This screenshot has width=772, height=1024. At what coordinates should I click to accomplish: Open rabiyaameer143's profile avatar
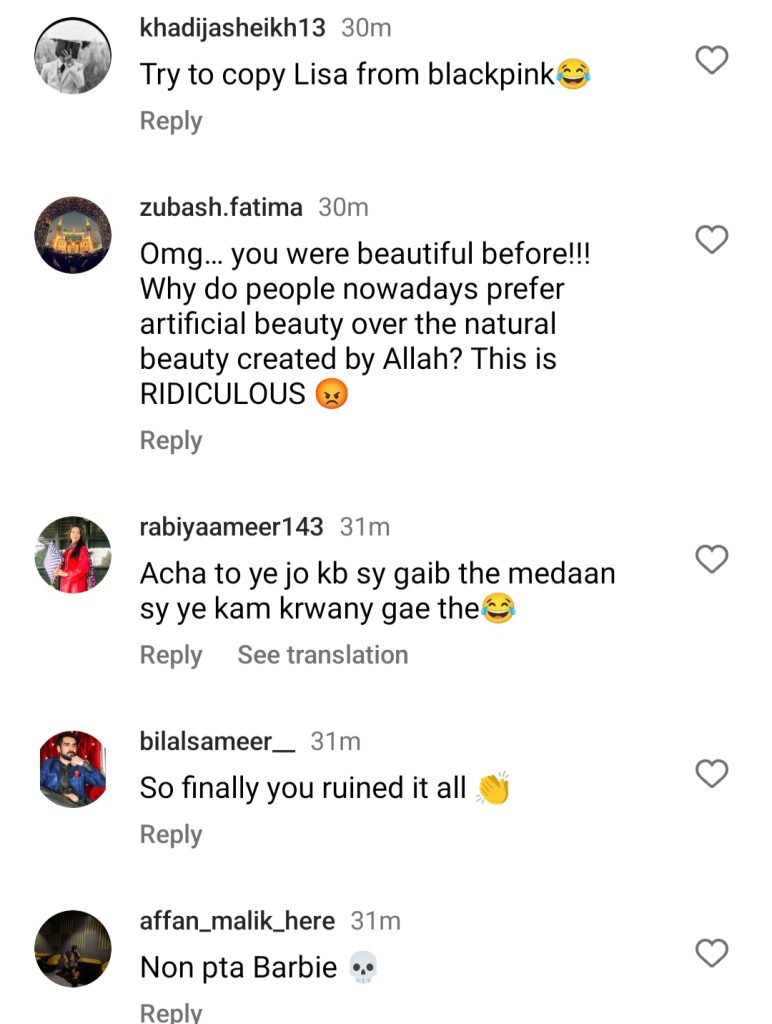click(x=72, y=554)
